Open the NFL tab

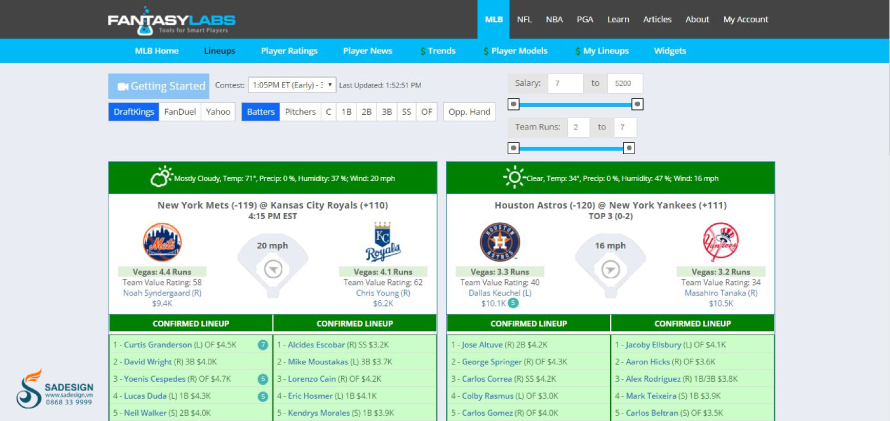pyautogui.click(x=524, y=19)
